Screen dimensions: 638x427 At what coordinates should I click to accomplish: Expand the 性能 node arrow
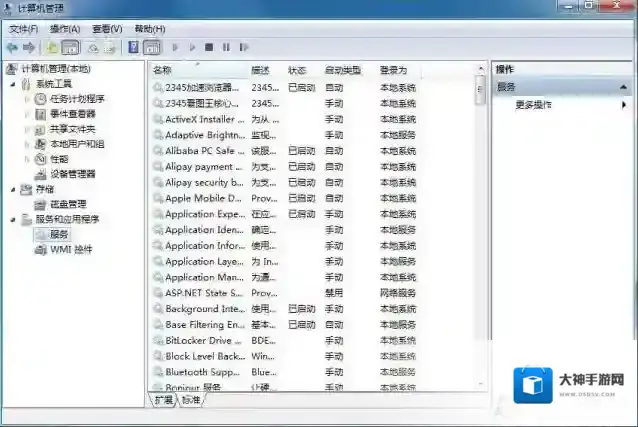point(27,159)
